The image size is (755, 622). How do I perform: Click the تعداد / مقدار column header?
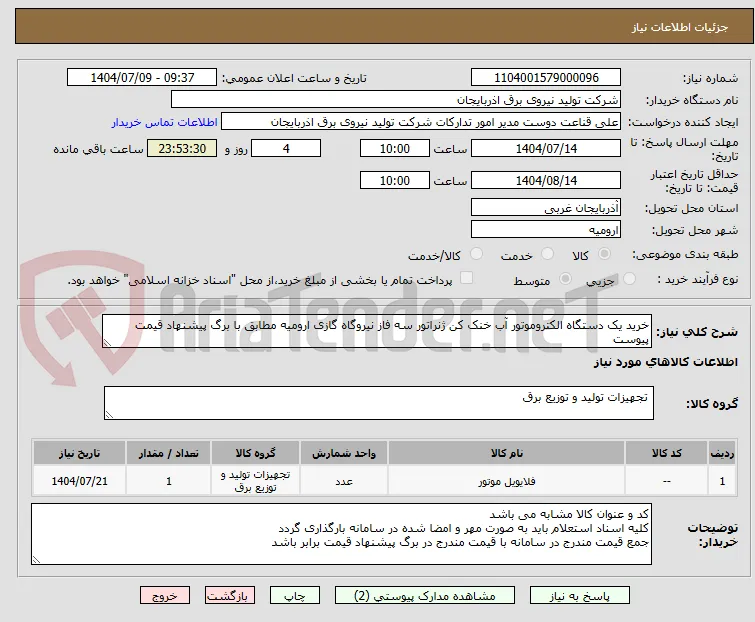[169, 453]
